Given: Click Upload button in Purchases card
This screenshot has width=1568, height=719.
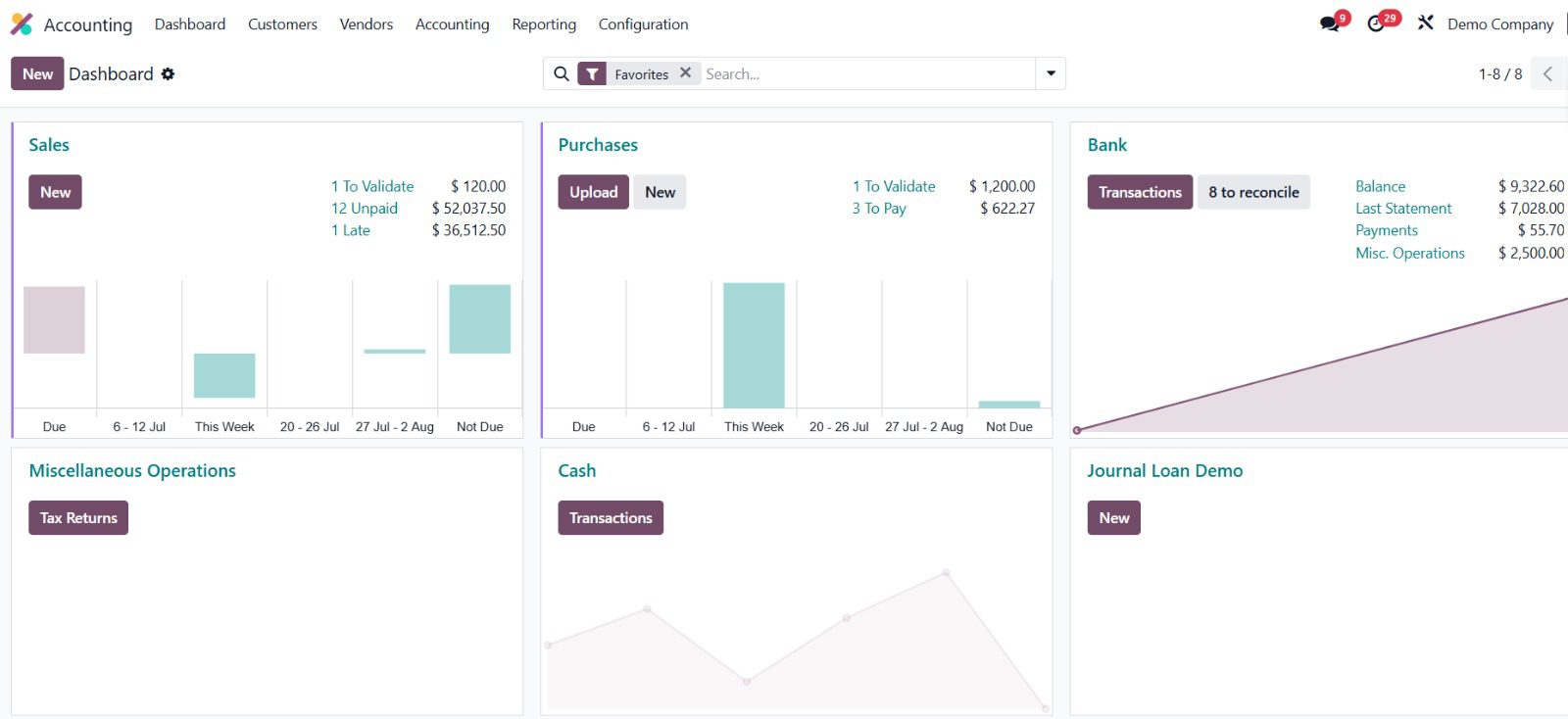Looking at the screenshot, I should coord(593,192).
